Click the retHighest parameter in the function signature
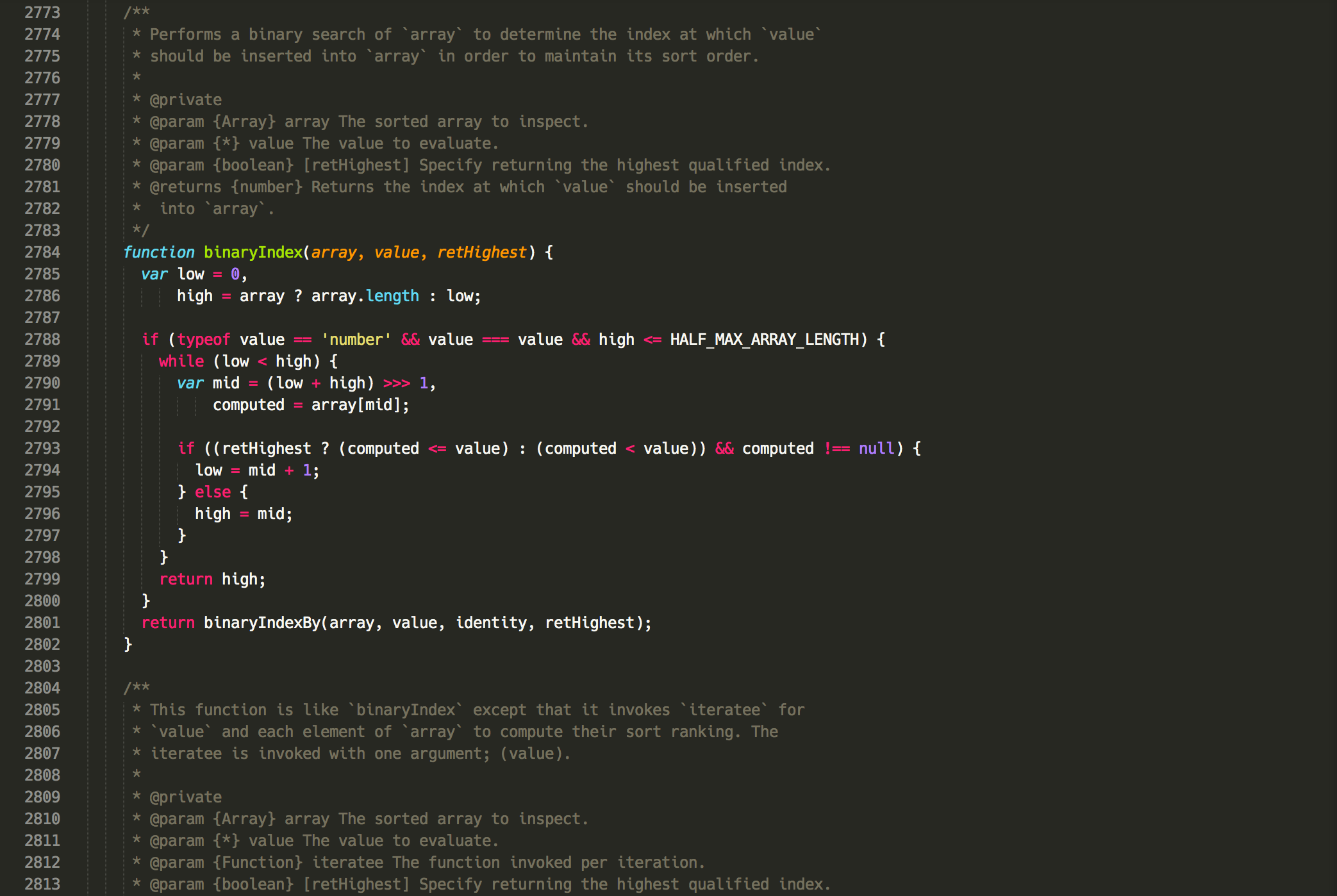The height and width of the screenshot is (896, 1337). [482, 253]
